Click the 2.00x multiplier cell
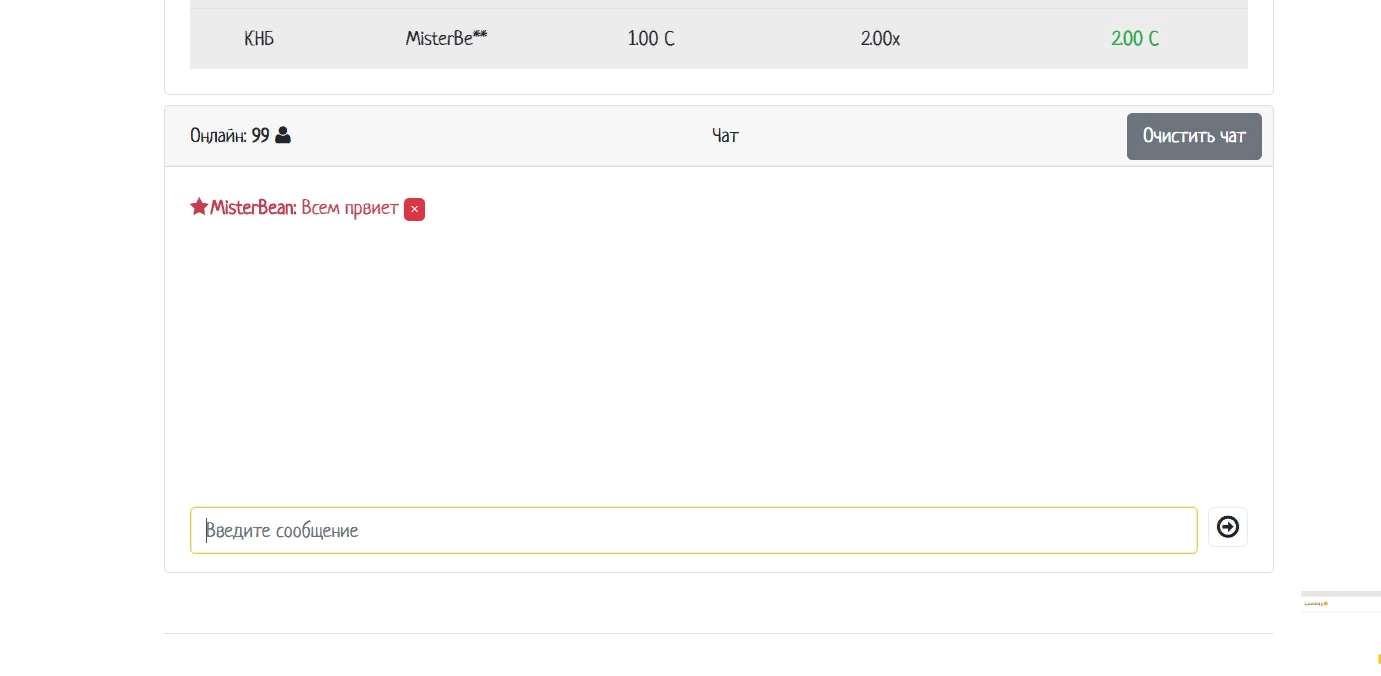The width and height of the screenshot is (1381, 676). click(880, 39)
